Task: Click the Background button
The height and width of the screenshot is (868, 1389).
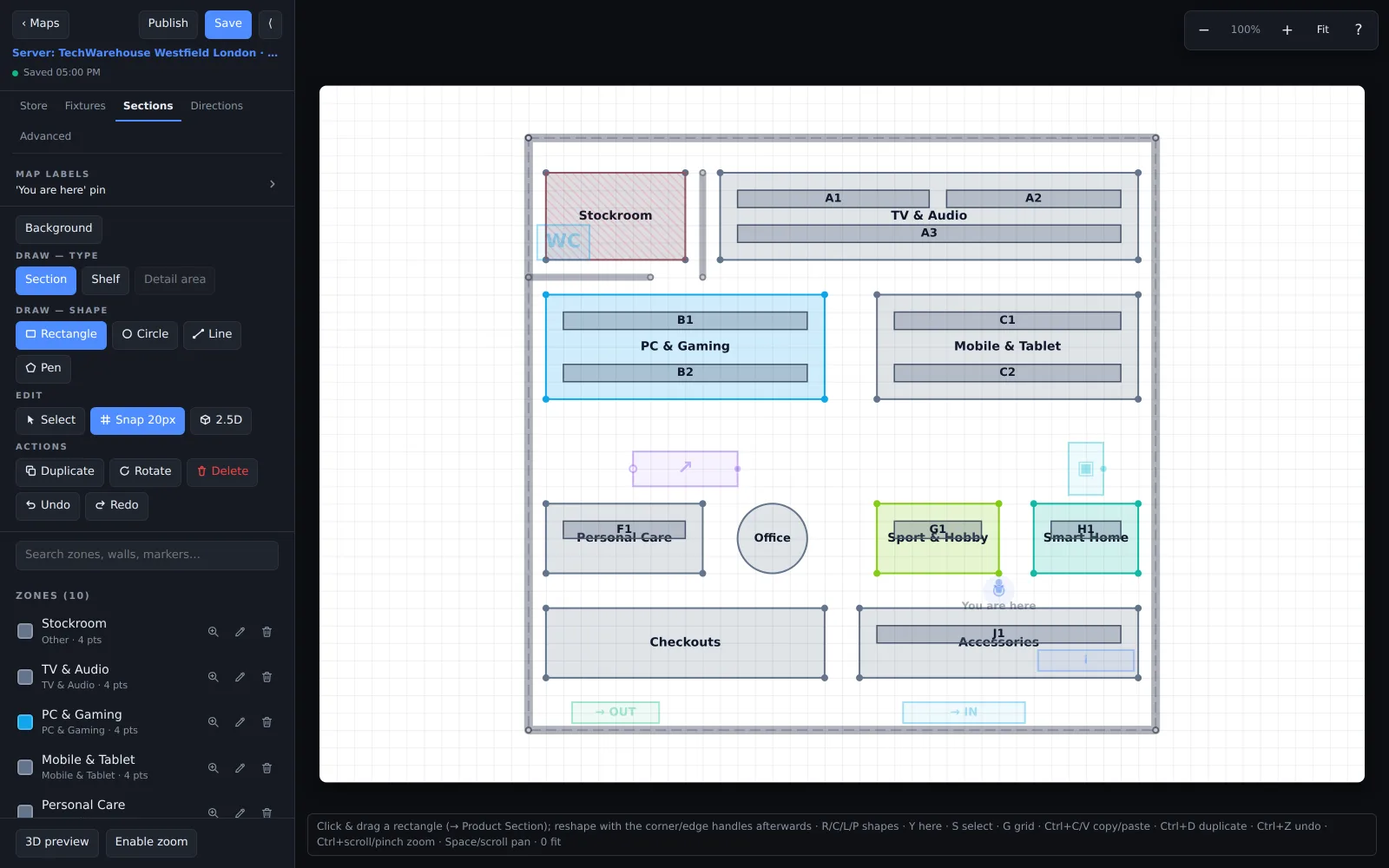Action: [x=59, y=229]
